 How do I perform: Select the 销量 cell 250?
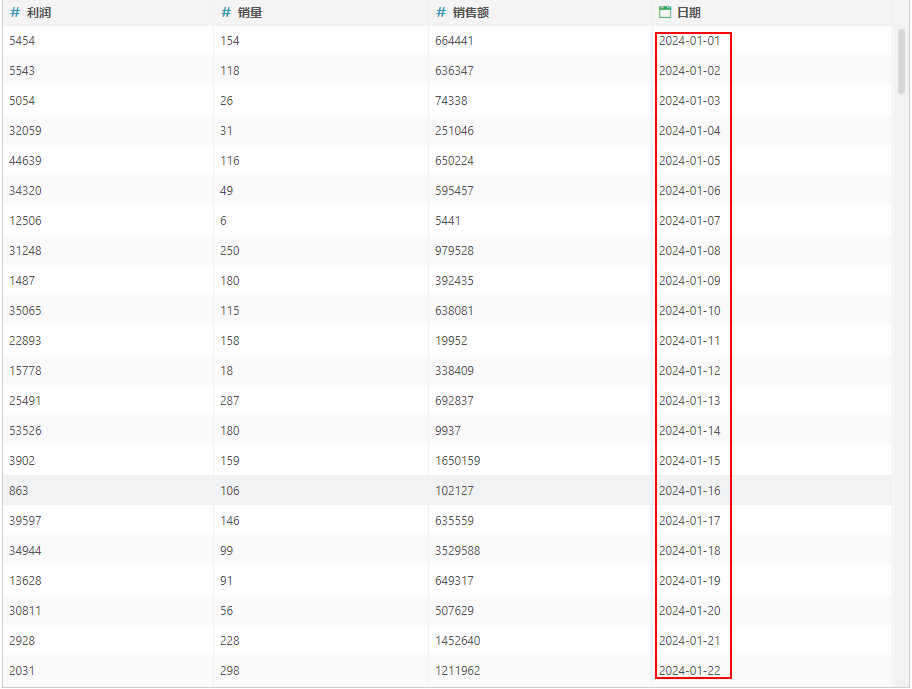pyautogui.click(x=230, y=251)
